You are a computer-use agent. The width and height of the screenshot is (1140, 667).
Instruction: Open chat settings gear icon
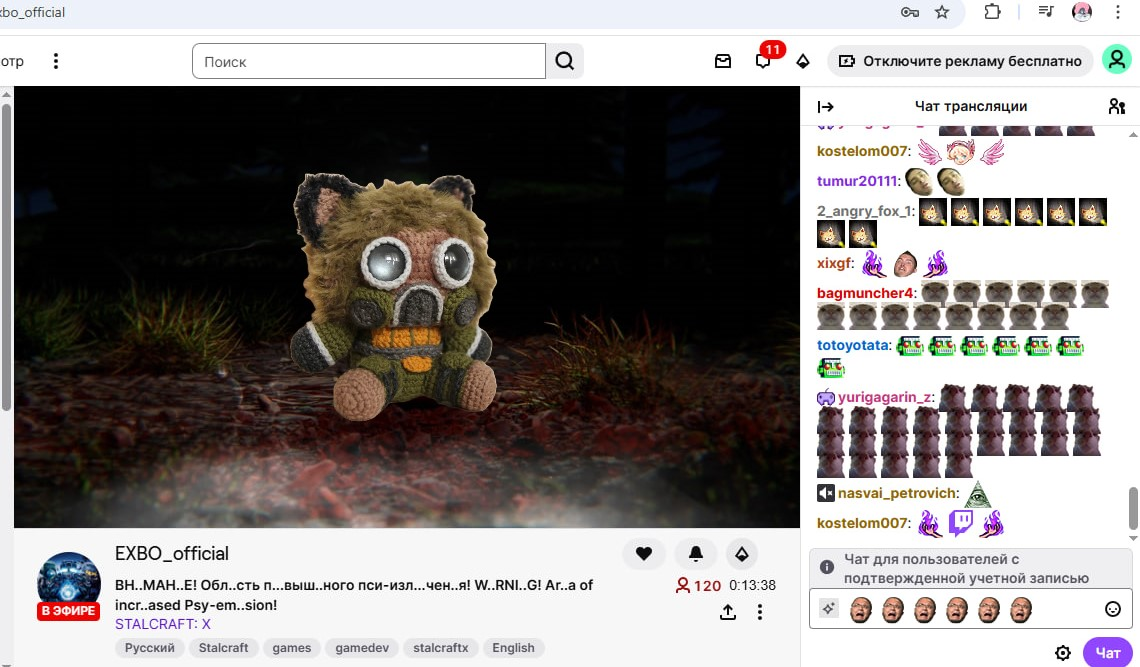click(x=1063, y=653)
